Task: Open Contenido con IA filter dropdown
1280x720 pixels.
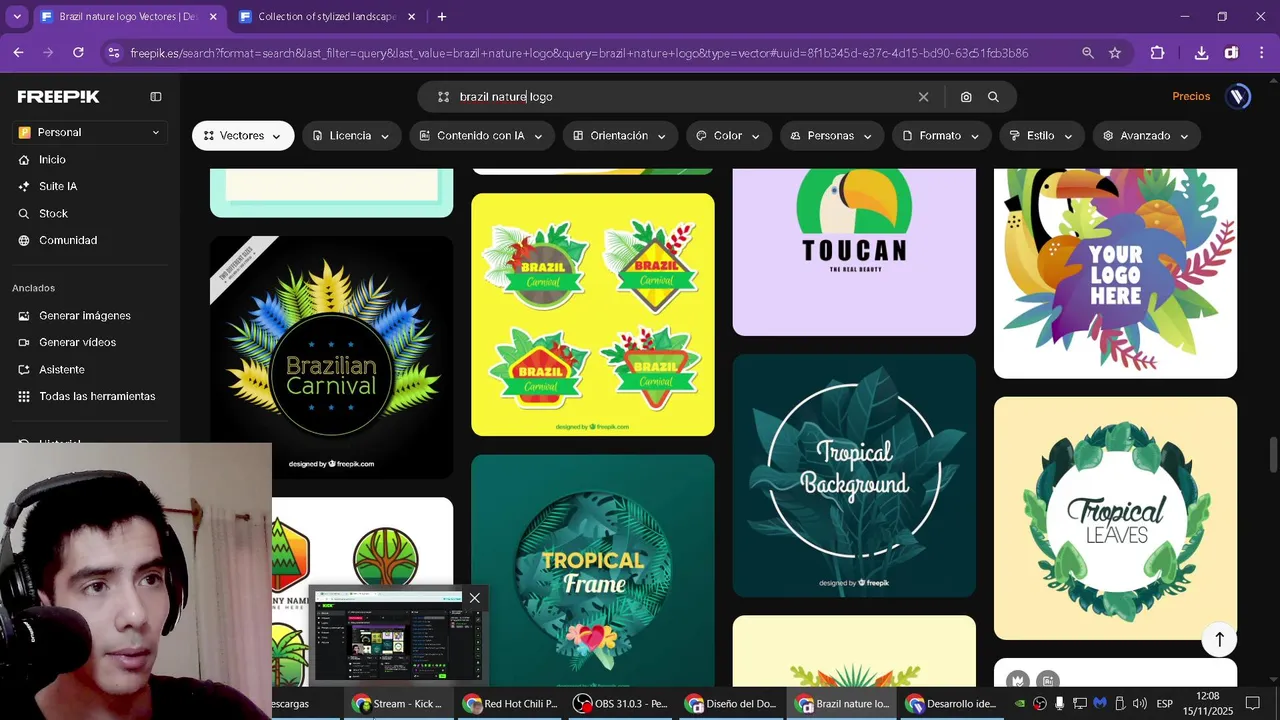Action: coord(482,136)
